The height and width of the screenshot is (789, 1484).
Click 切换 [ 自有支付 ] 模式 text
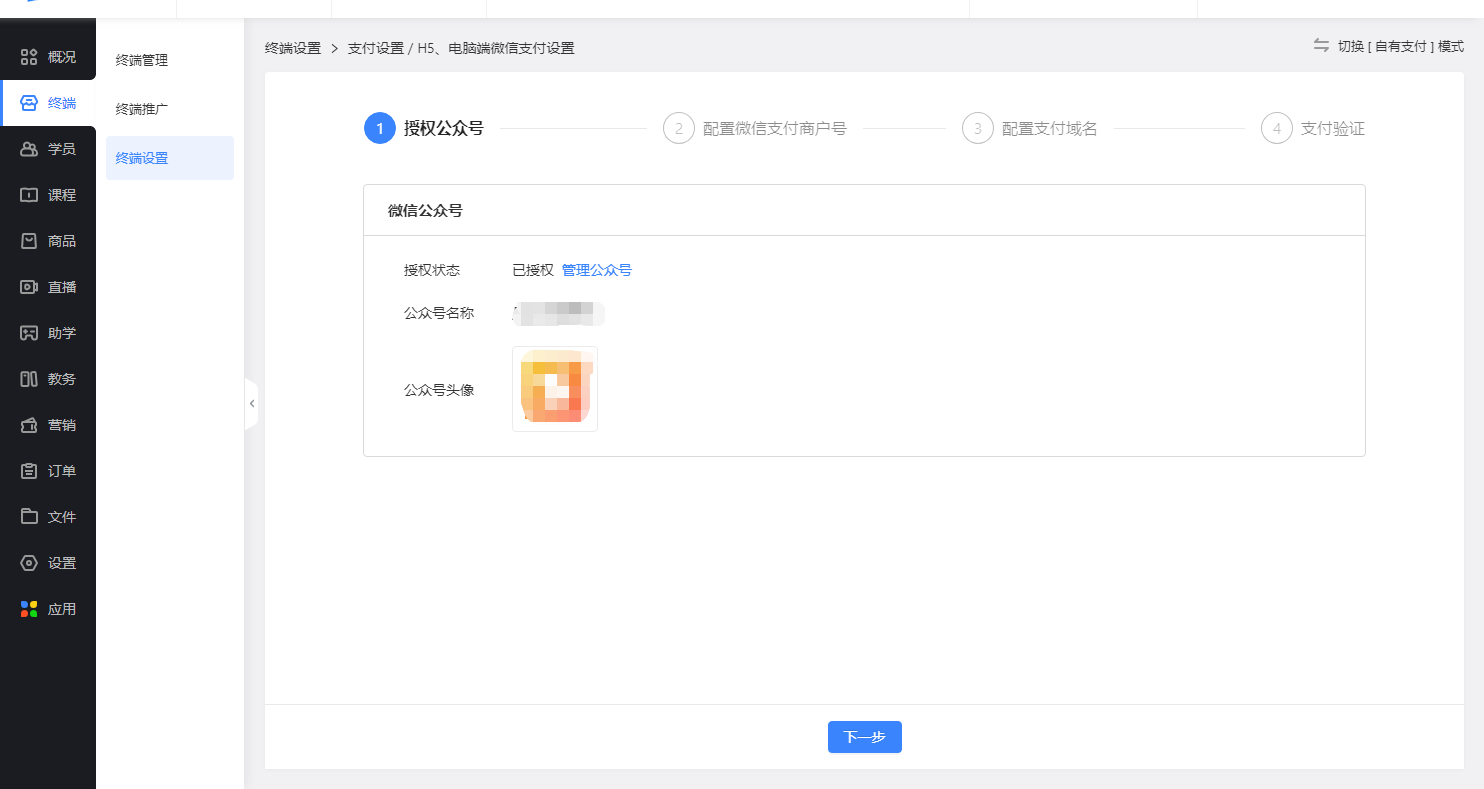(x=1401, y=46)
